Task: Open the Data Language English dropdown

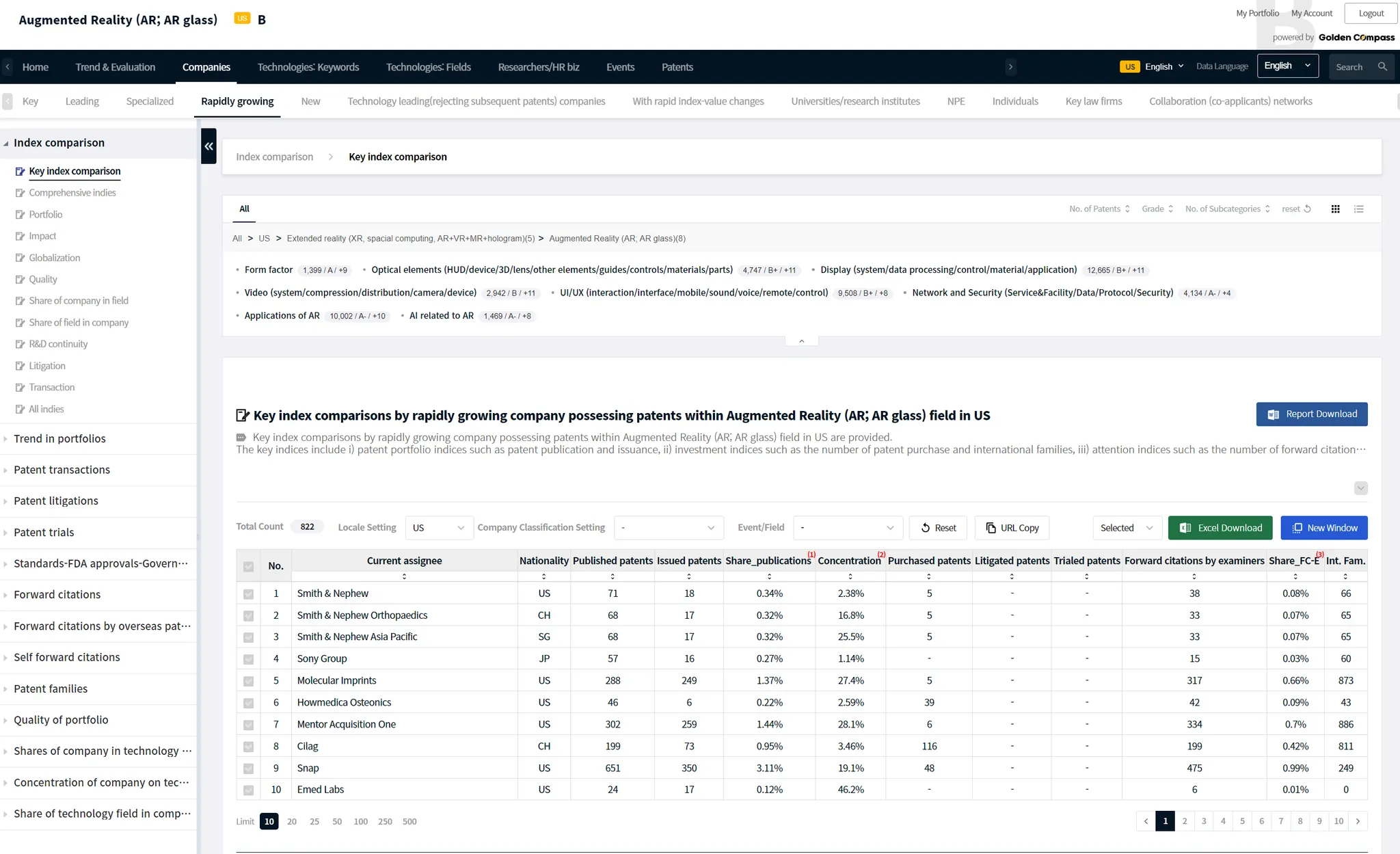Action: [1287, 66]
